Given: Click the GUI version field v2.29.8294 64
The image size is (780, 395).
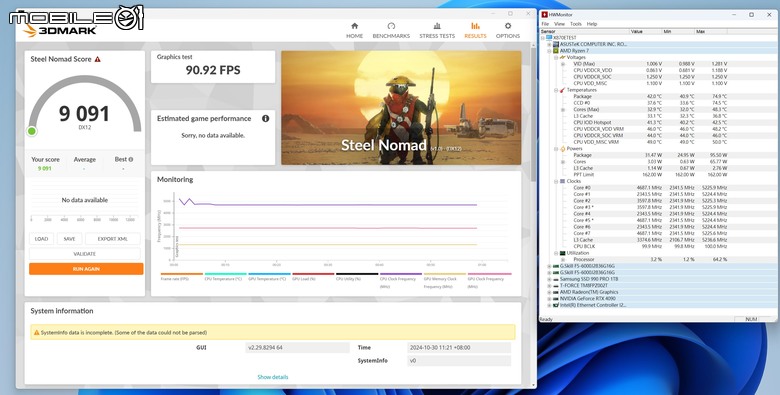Looking at the screenshot, I should tap(297, 348).
